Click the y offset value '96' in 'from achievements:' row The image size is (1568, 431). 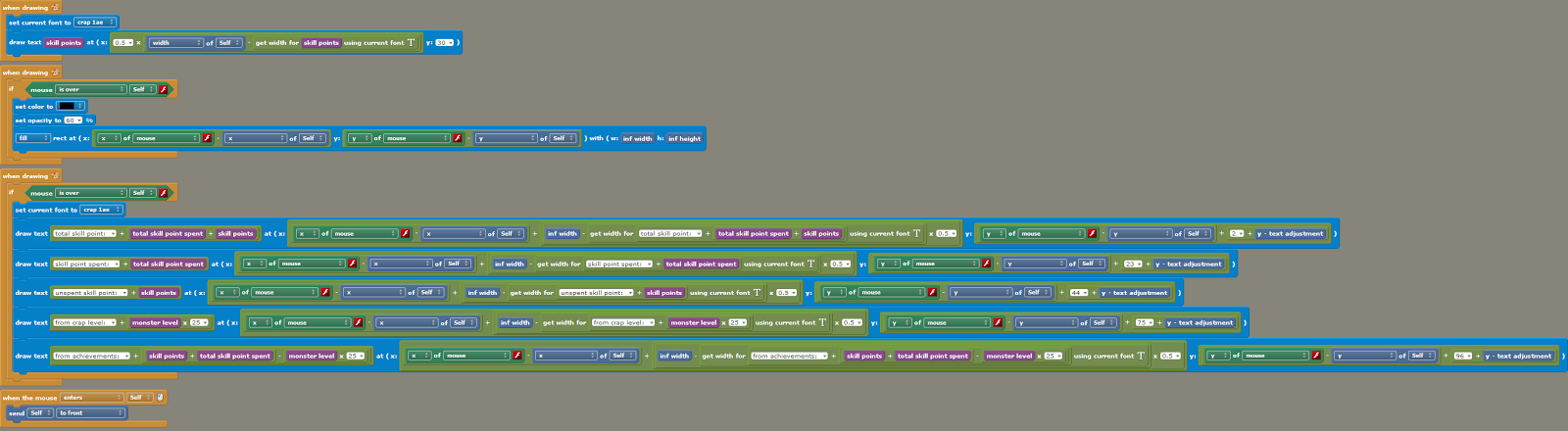click(x=1461, y=356)
